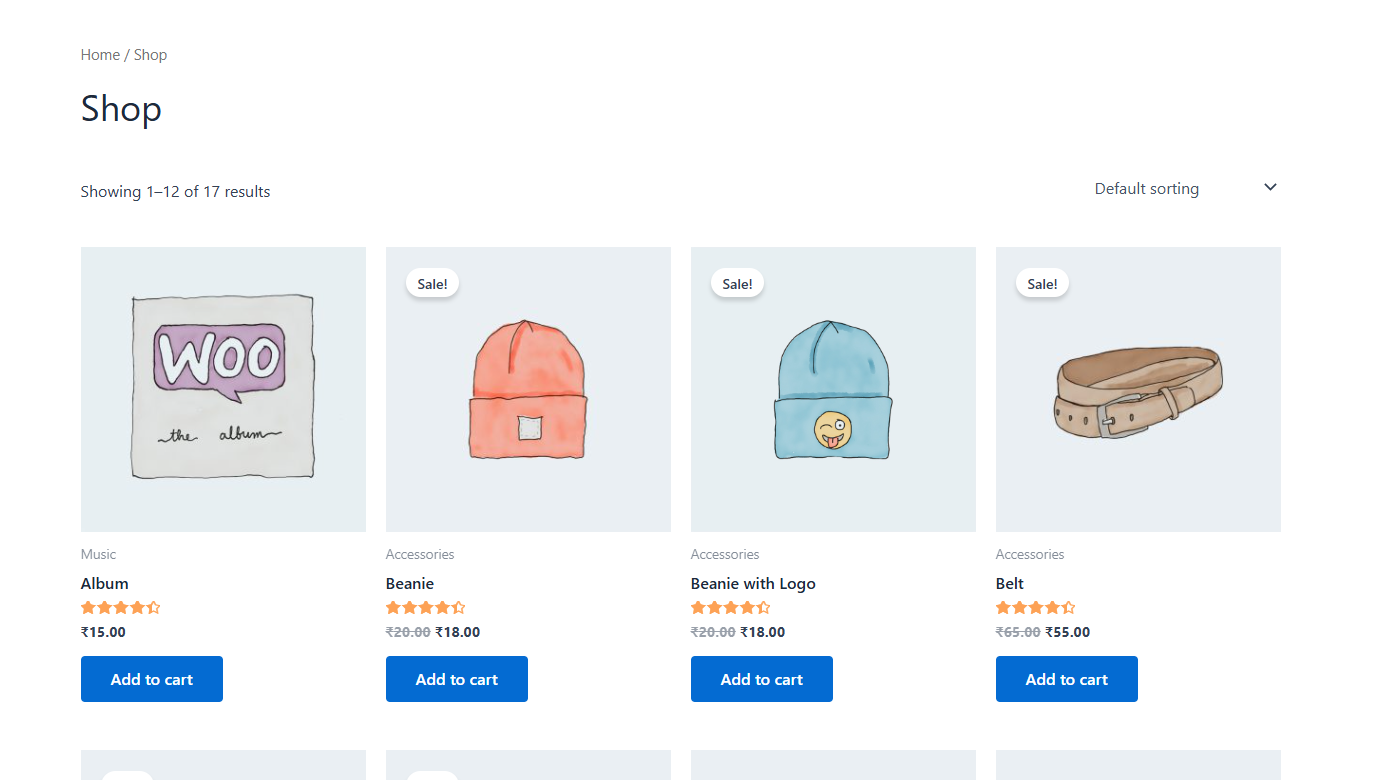Click the Shop breadcrumb link
Screen dimensions: 1385x780
(150, 54)
